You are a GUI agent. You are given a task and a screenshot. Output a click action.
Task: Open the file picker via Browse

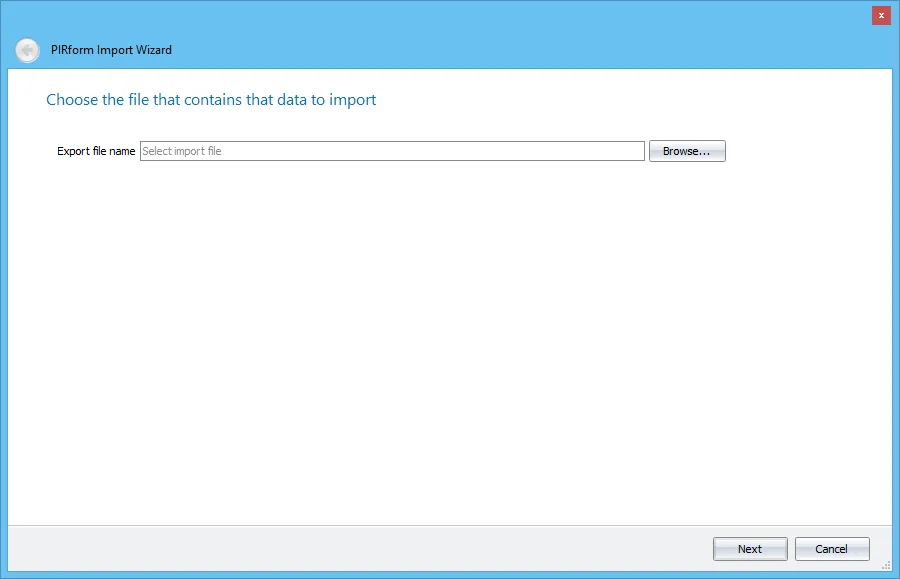click(x=686, y=150)
